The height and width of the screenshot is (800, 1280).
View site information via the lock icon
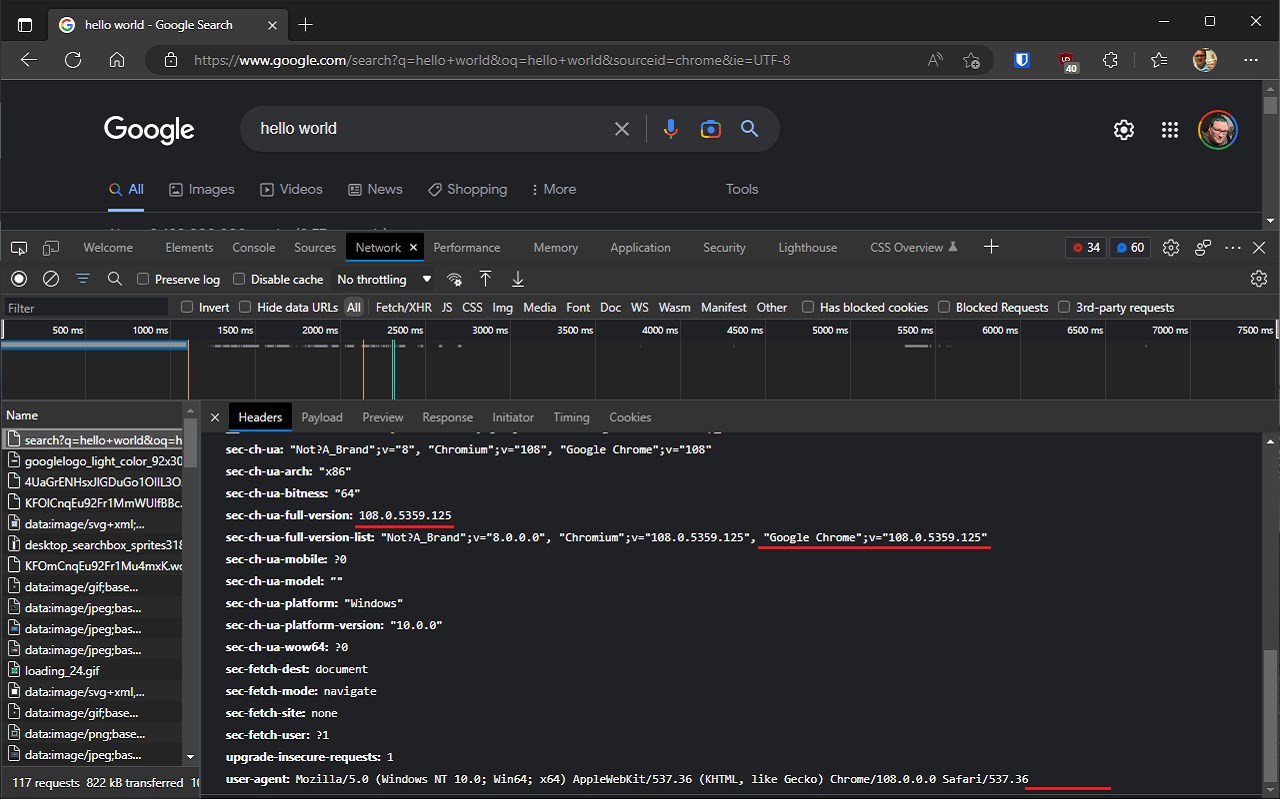[171, 60]
